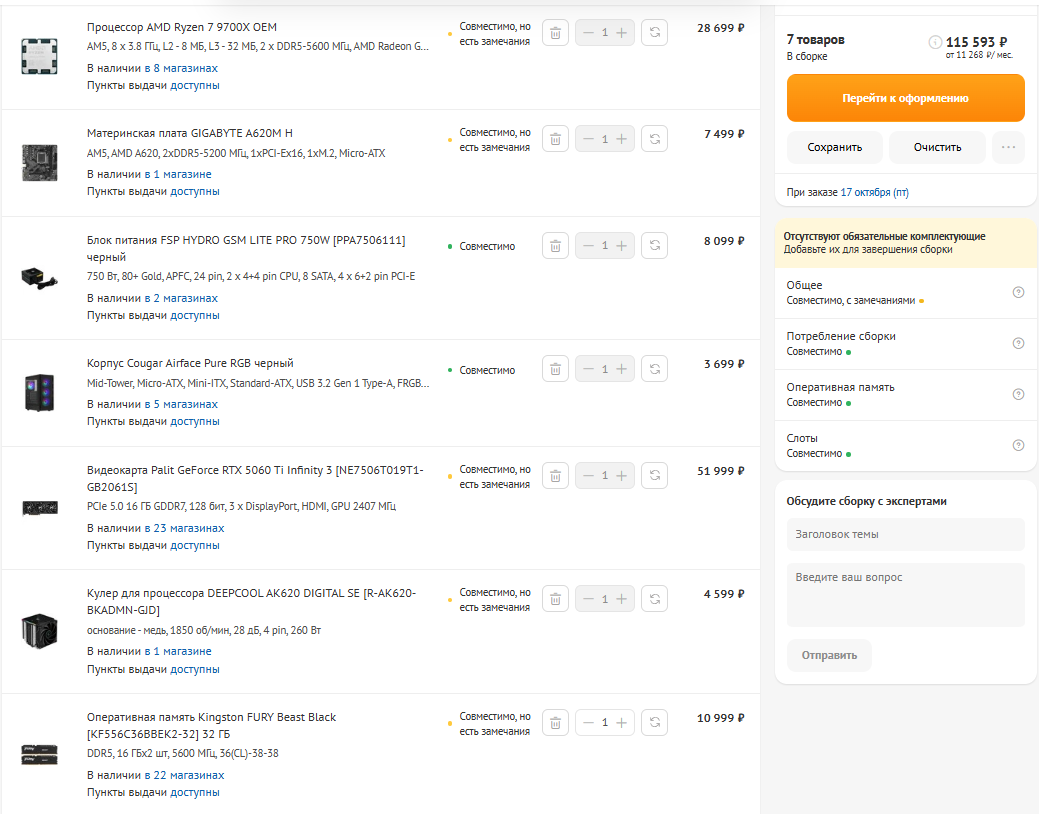Open the GIGABYTE motherboard thumbnail image
Viewport: 1039px width, 814px height.
[x=39, y=162]
